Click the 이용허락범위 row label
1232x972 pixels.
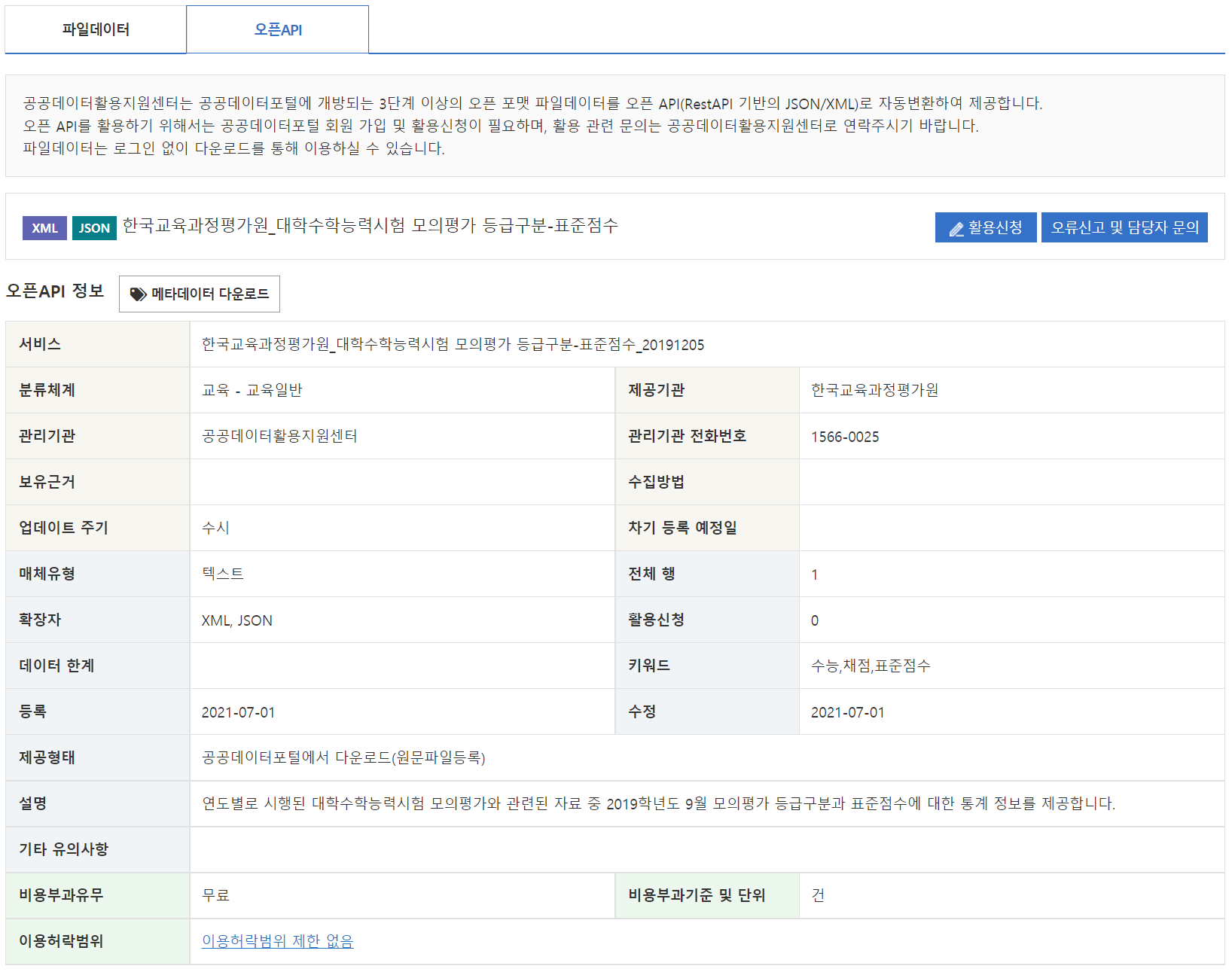tap(61, 941)
